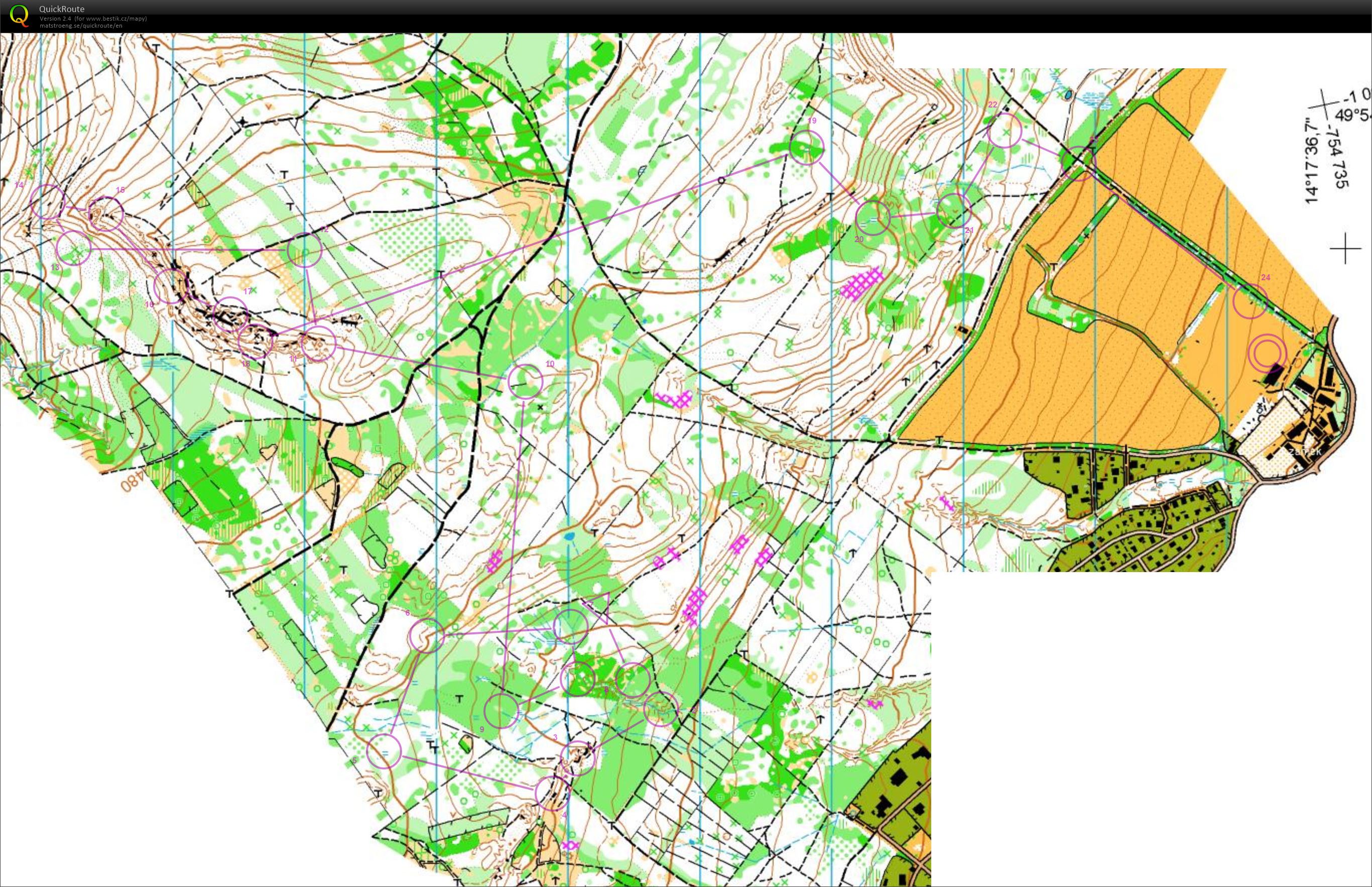This screenshot has width=1372, height=887.
Task: Click control circle 11
Action: click(x=318, y=343)
